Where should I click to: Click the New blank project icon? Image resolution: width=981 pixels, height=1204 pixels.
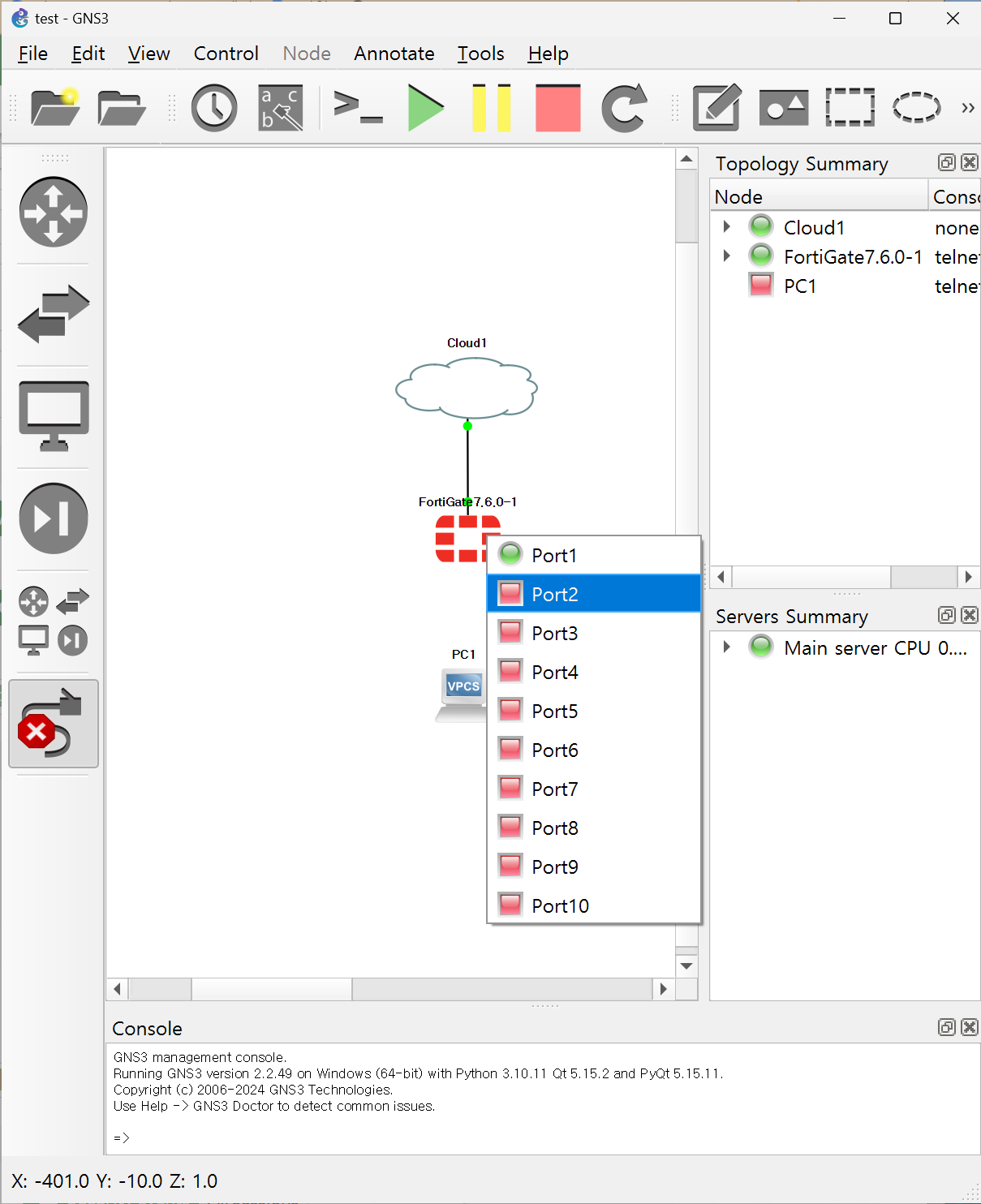54,107
